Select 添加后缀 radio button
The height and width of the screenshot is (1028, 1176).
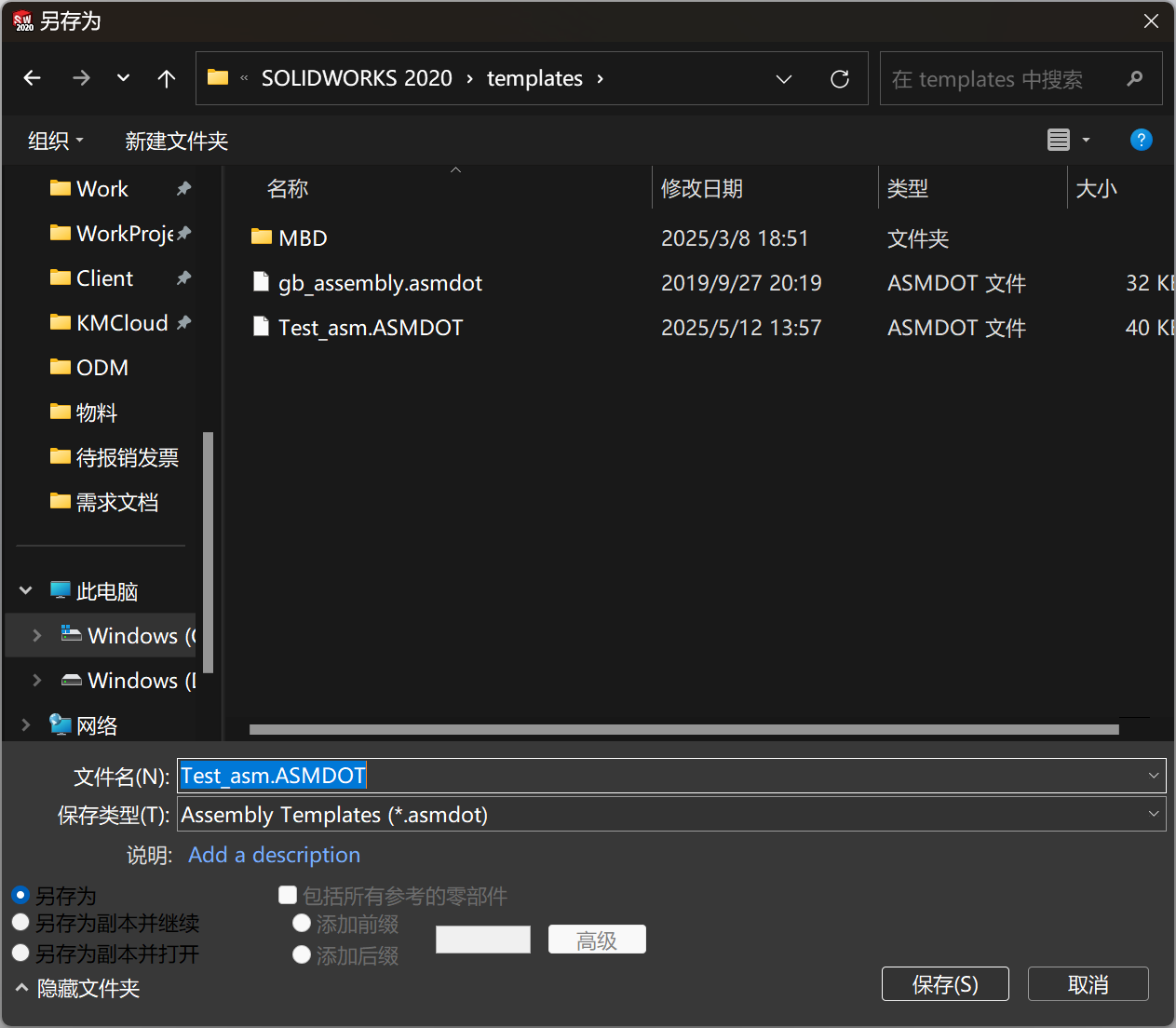tap(302, 954)
